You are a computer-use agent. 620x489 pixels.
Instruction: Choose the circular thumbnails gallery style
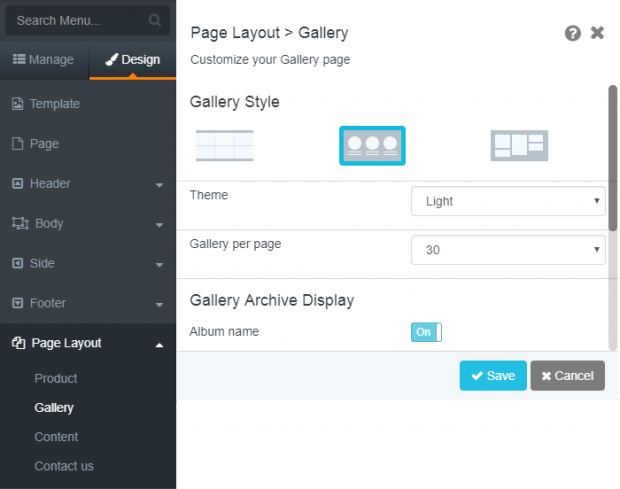click(x=372, y=145)
